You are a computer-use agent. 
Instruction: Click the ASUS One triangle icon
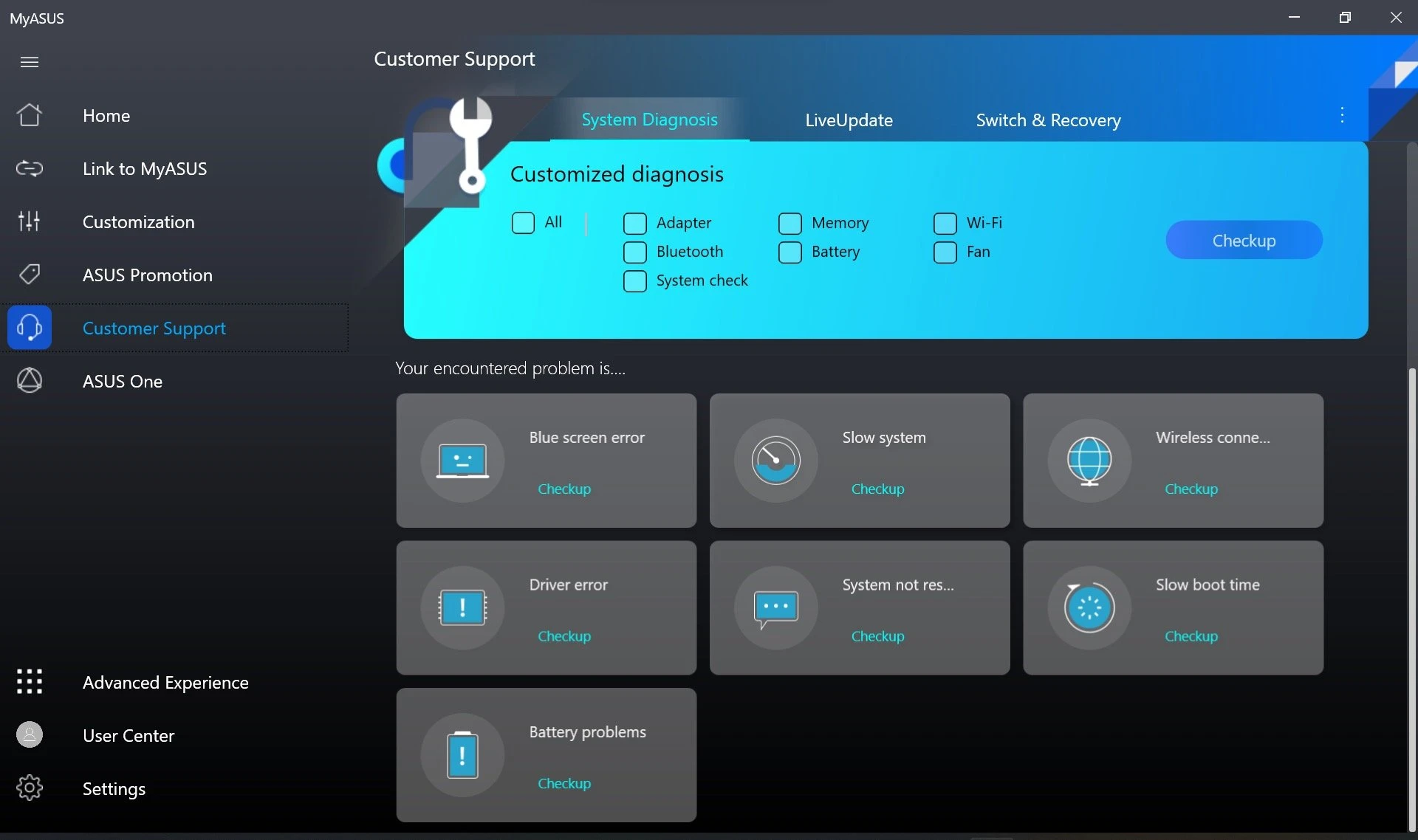[30, 381]
